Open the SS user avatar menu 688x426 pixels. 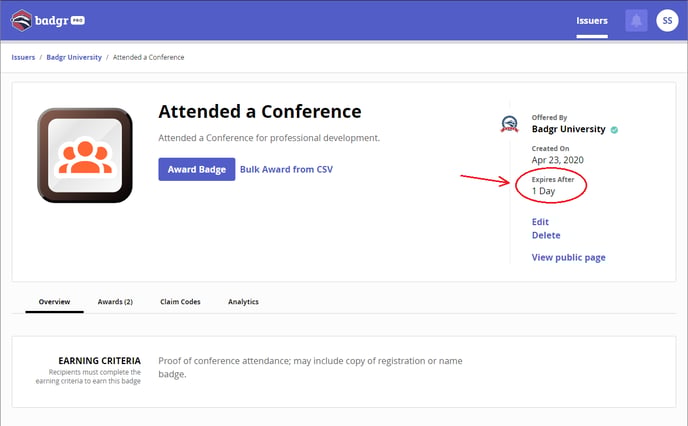click(667, 21)
